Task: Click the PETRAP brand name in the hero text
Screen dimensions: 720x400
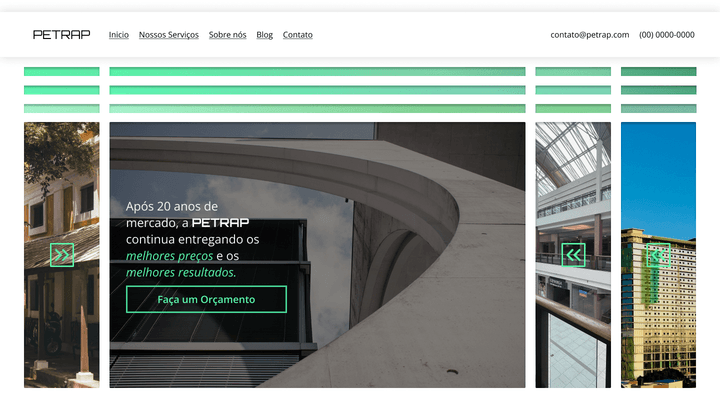Action: 220,223
